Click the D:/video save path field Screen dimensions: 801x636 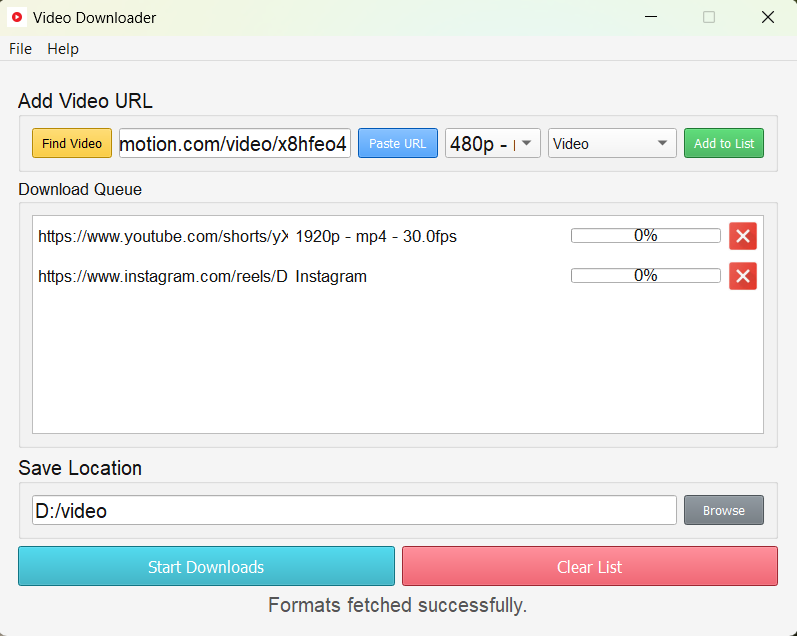354,510
